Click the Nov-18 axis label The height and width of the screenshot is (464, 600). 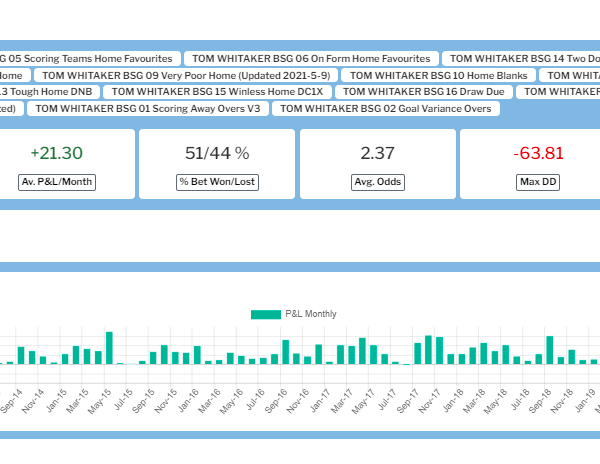click(562, 401)
